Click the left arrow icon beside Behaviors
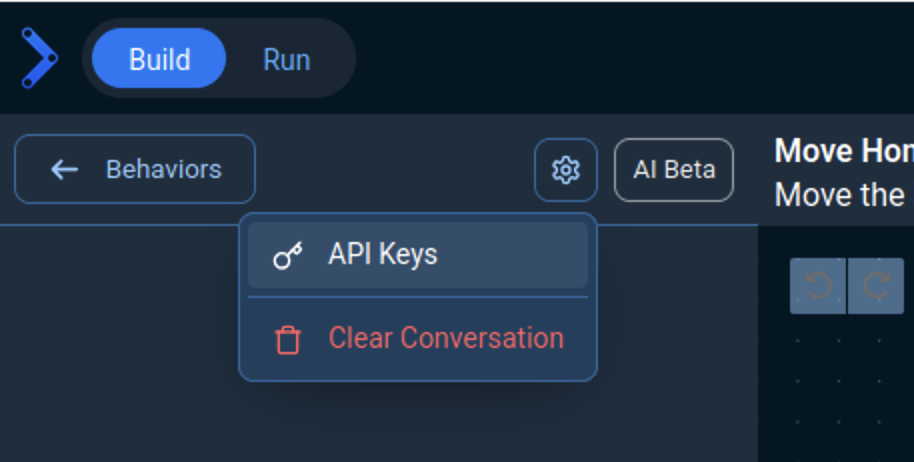 [x=65, y=170]
